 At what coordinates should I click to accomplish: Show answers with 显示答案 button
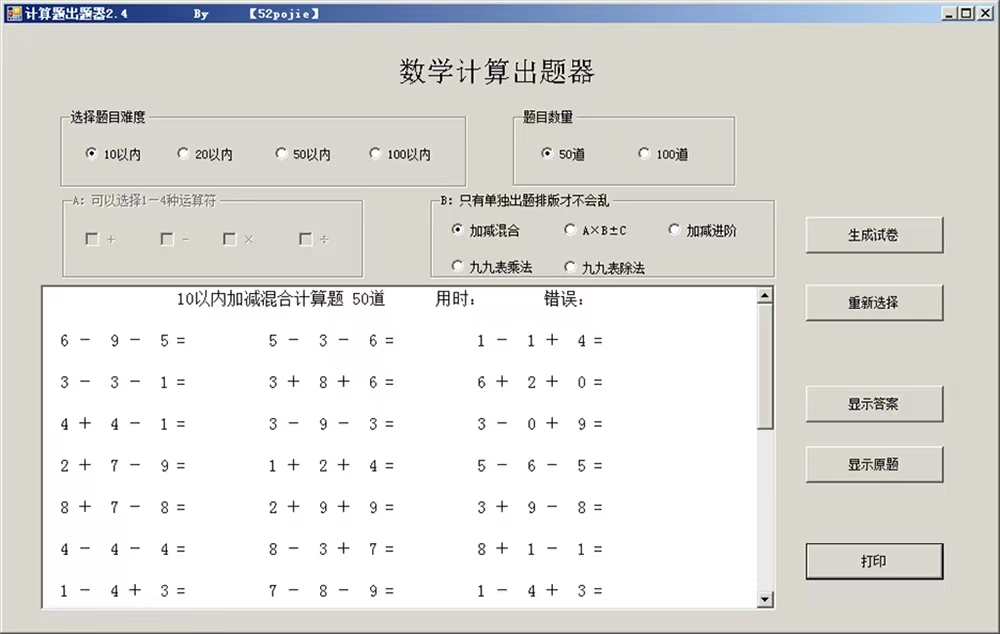coord(873,404)
